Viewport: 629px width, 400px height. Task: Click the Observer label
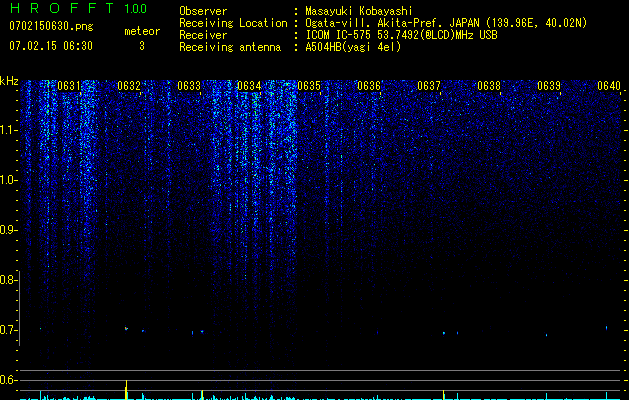203,11
